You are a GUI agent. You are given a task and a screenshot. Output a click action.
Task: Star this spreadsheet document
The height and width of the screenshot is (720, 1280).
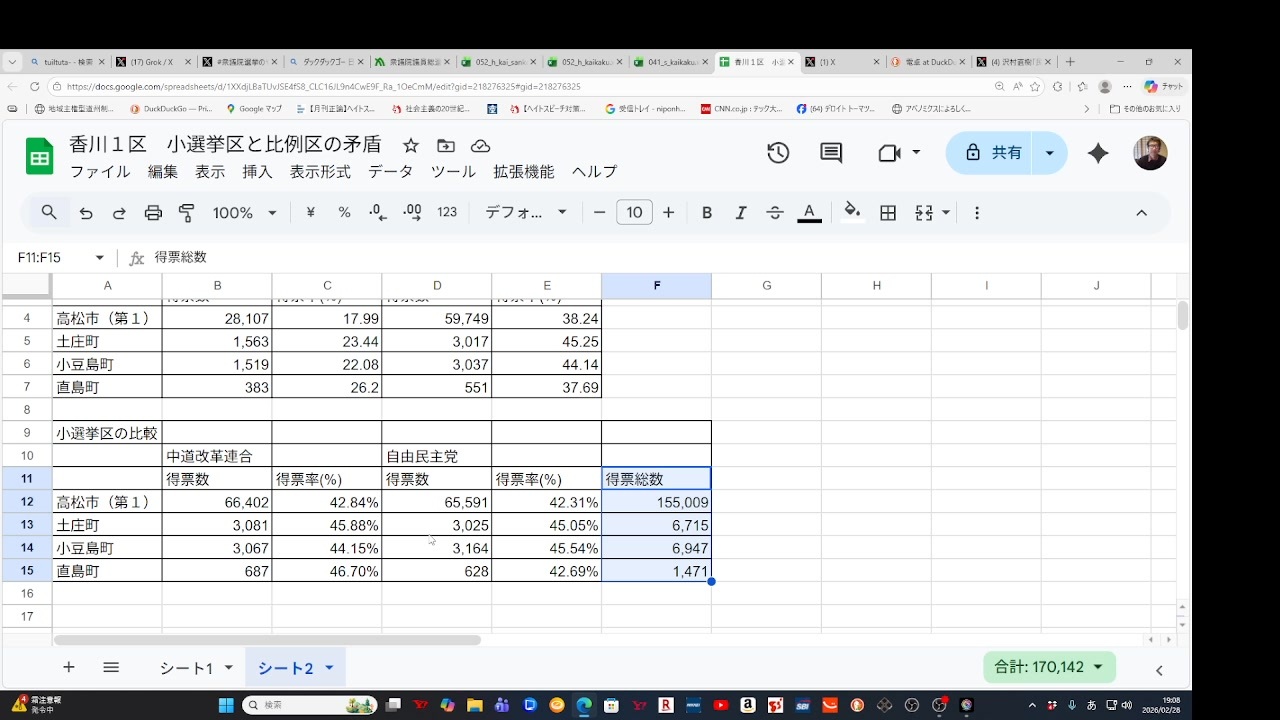tap(411, 145)
